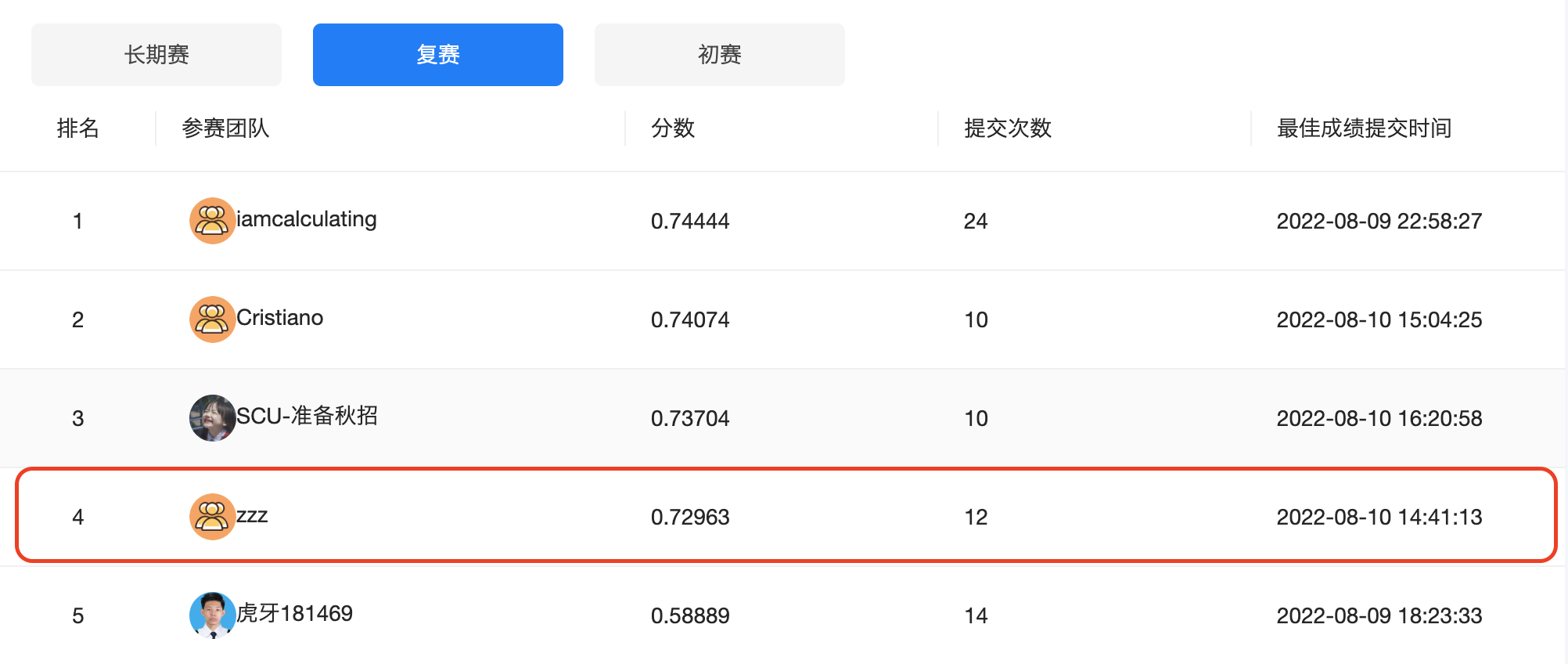1568x664 pixels.
Task: Switch to the 长期赛 tab
Action: 156,55
